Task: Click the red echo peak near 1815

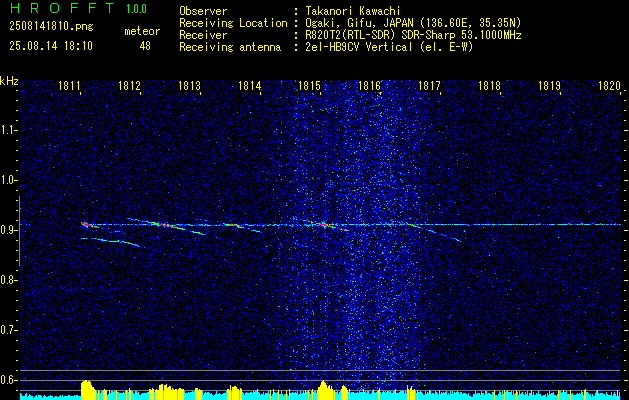Action: pos(325,225)
